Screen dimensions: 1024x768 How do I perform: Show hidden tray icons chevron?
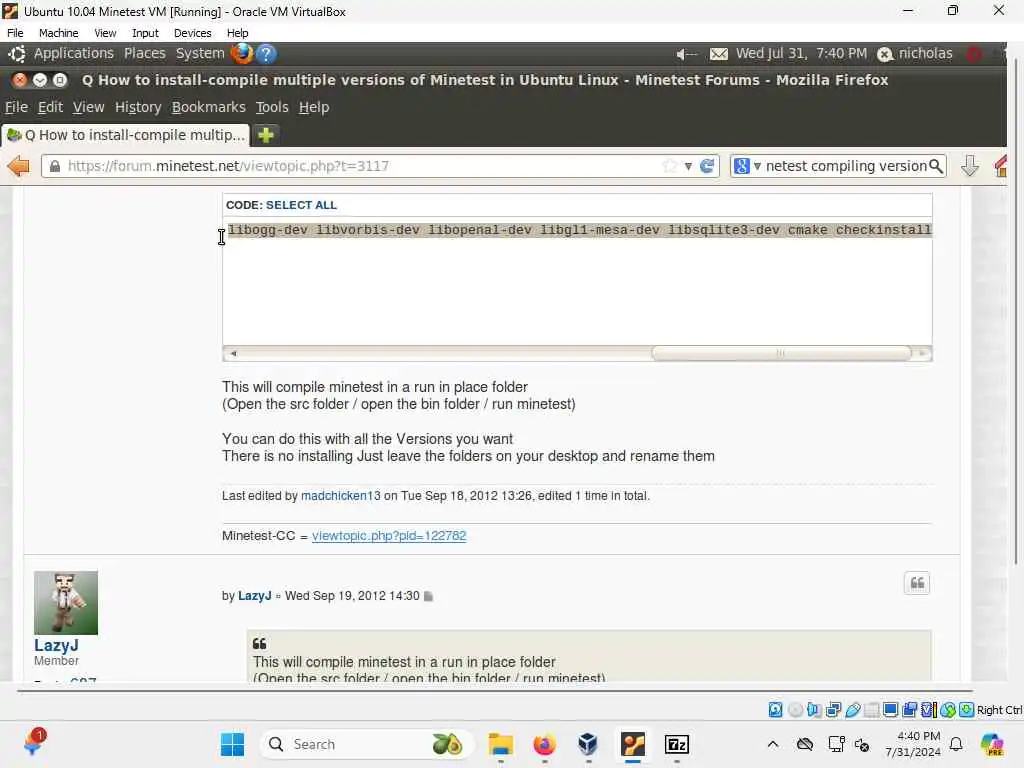(773, 744)
